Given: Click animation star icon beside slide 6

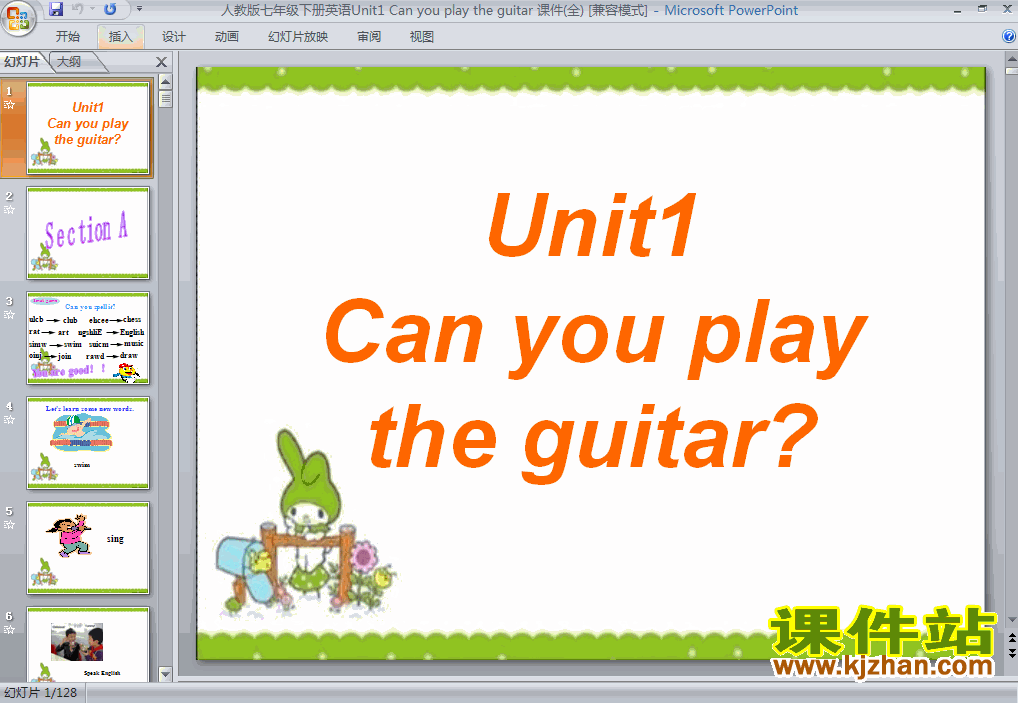Looking at the screenshot, I should (9, 630).
